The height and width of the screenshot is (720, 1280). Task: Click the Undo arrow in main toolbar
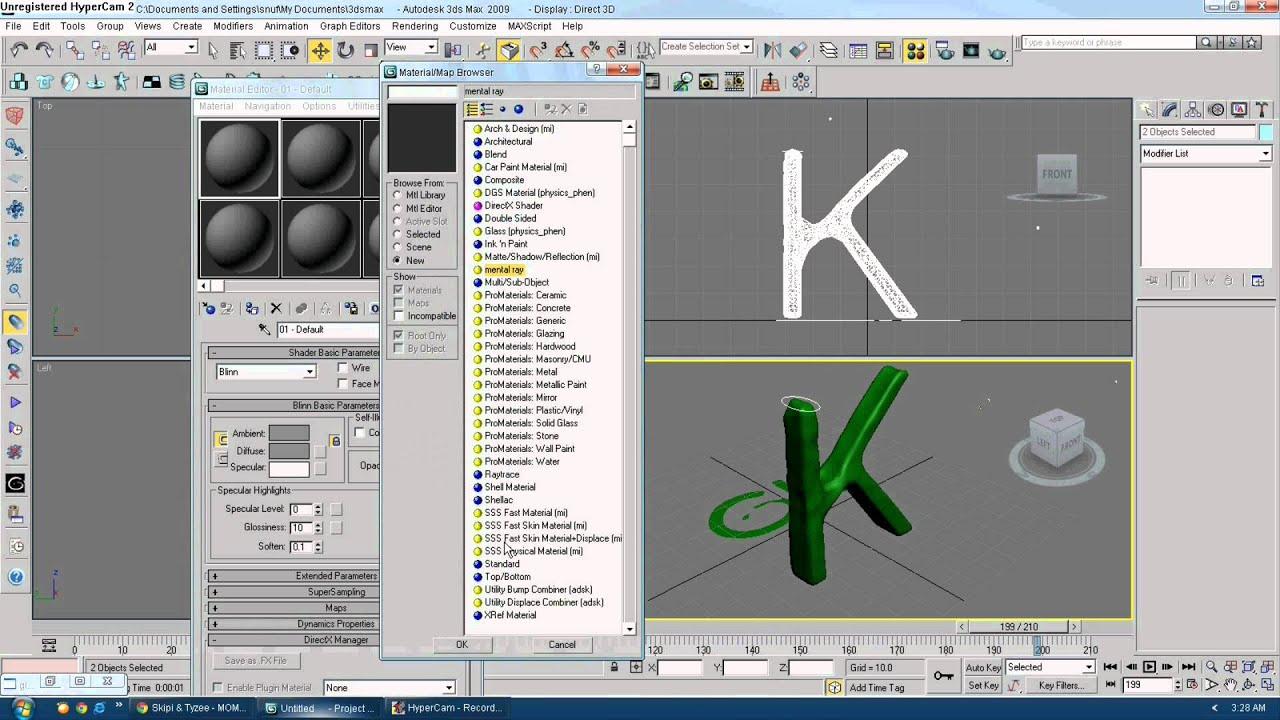coord(19,48)
